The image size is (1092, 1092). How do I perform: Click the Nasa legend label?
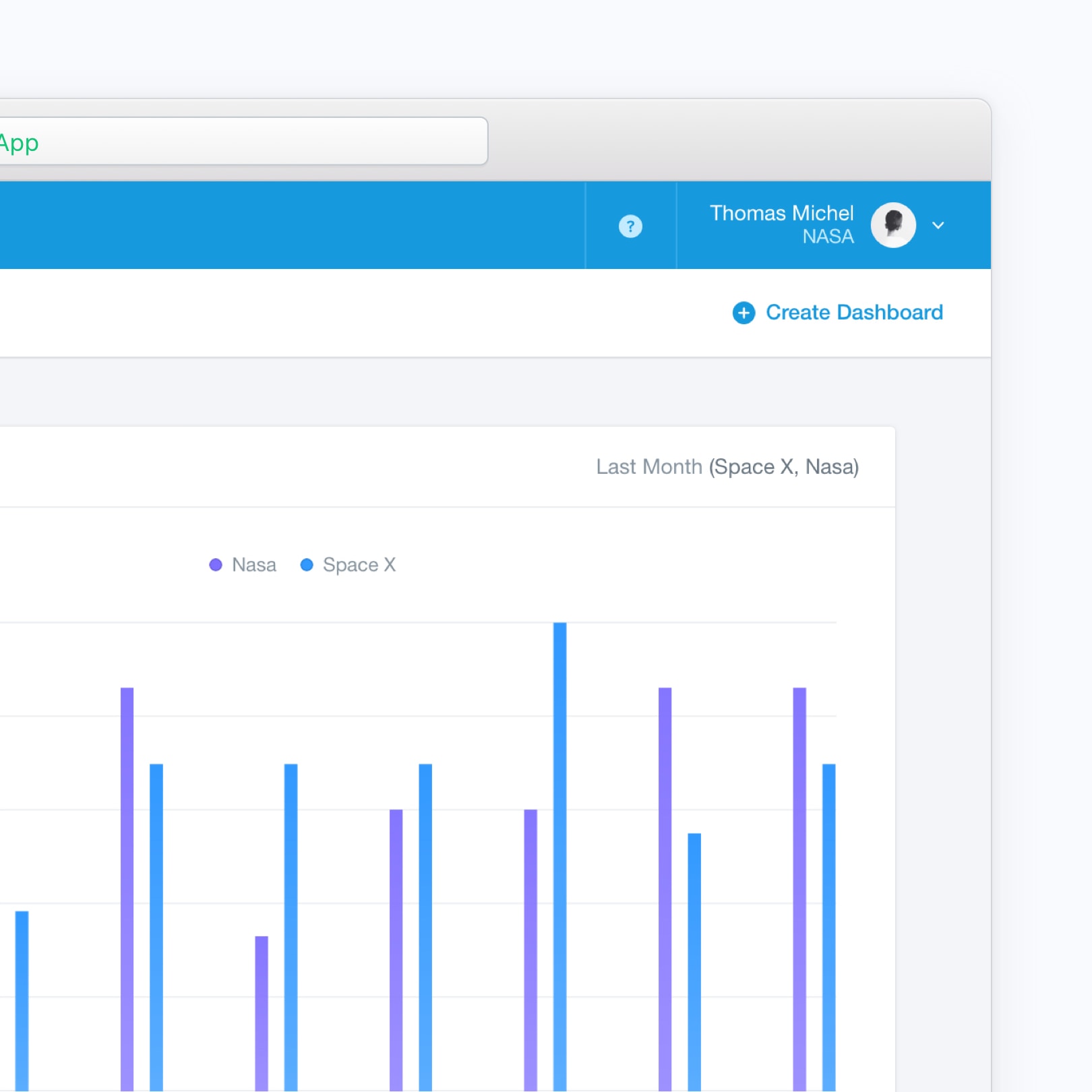(254, 565)
